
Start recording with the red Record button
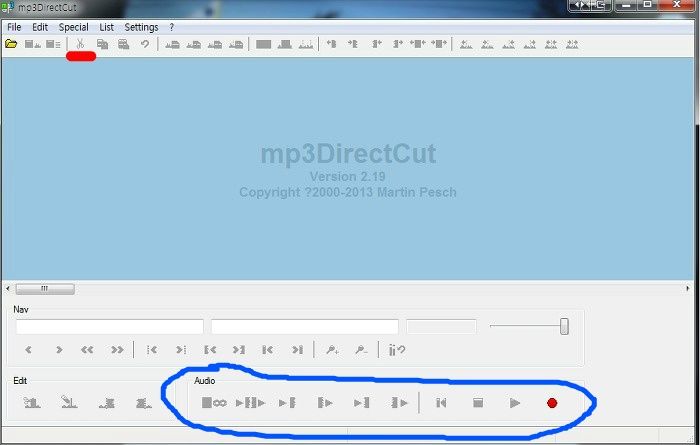coord(552,403)
